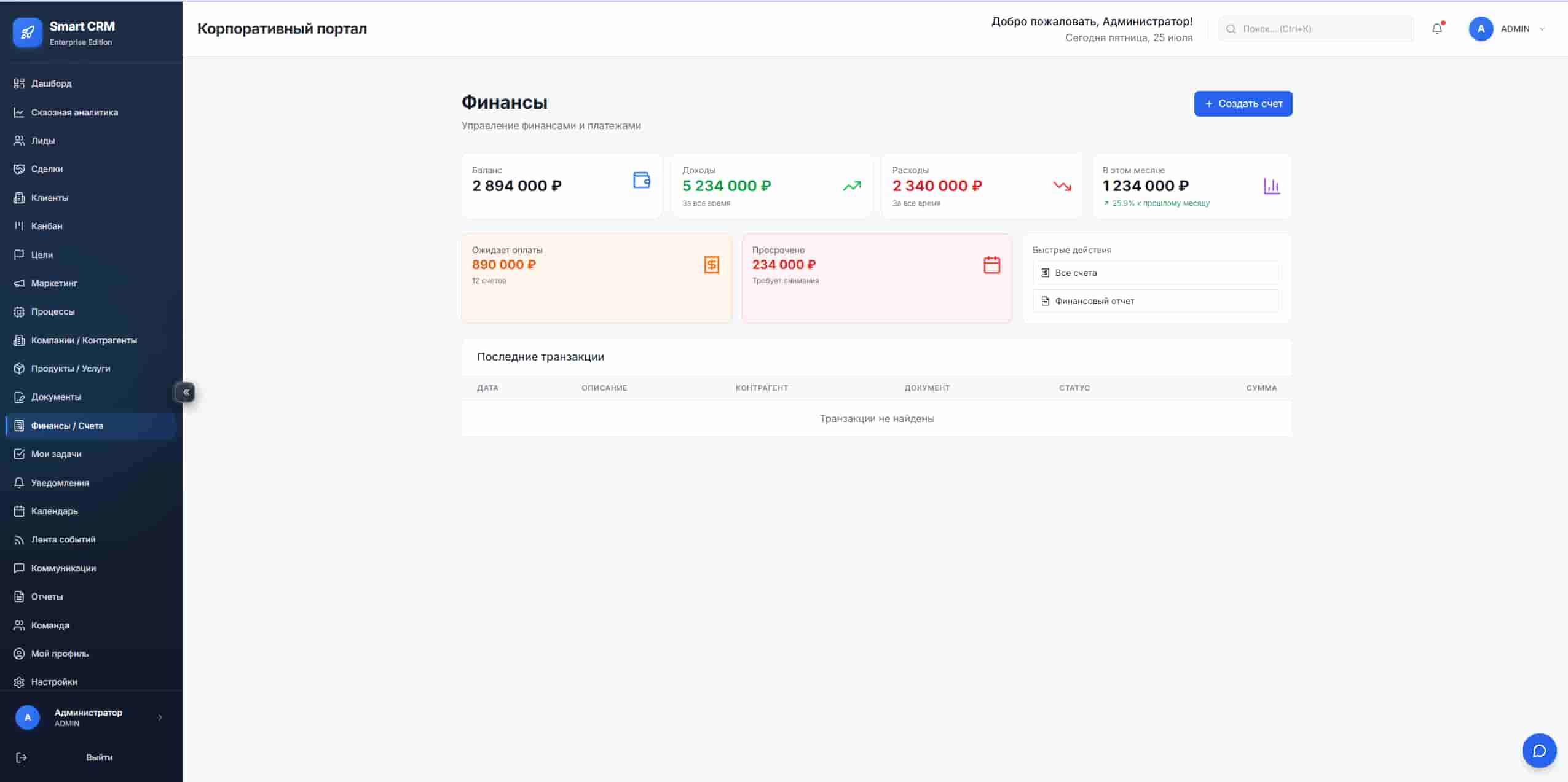The image size is (1568, 782).
Task: Click the Поиск search field
Action: 1315,28
